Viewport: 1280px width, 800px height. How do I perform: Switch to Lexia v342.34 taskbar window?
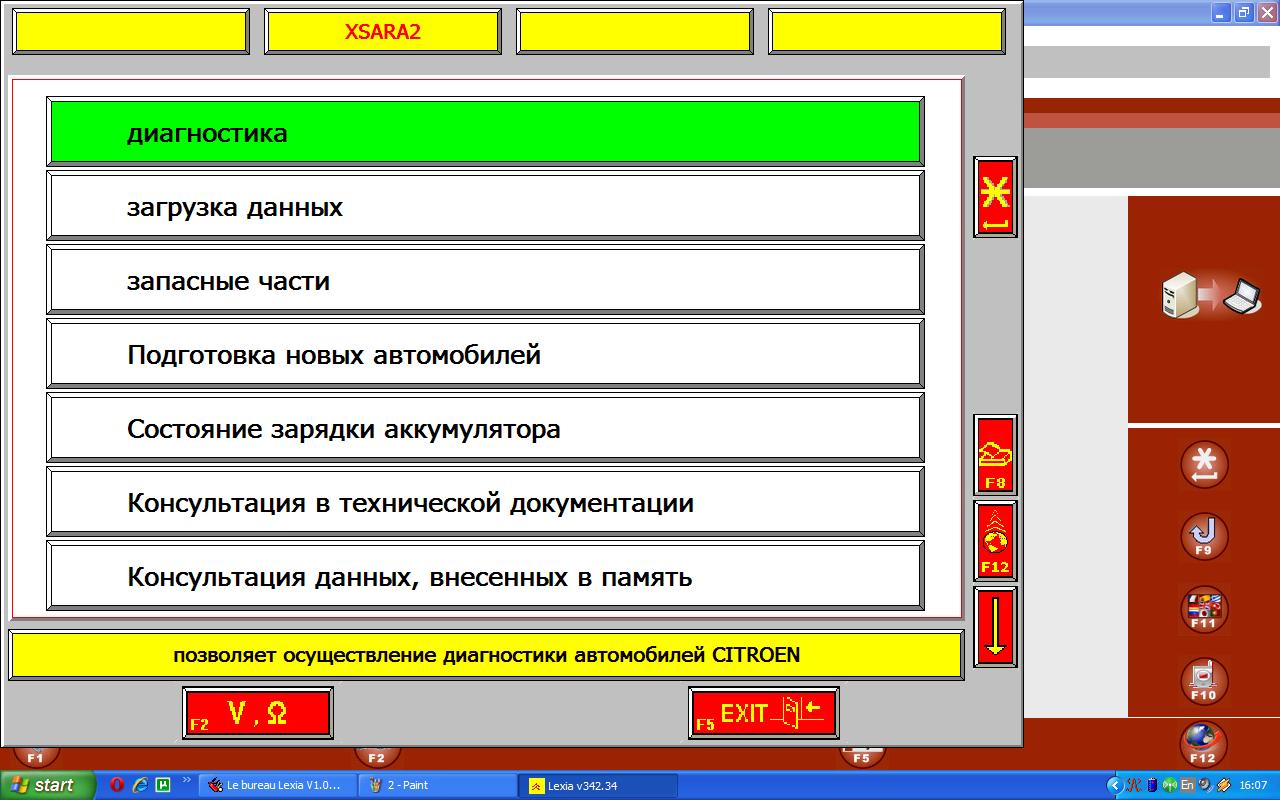click(599, 785)
